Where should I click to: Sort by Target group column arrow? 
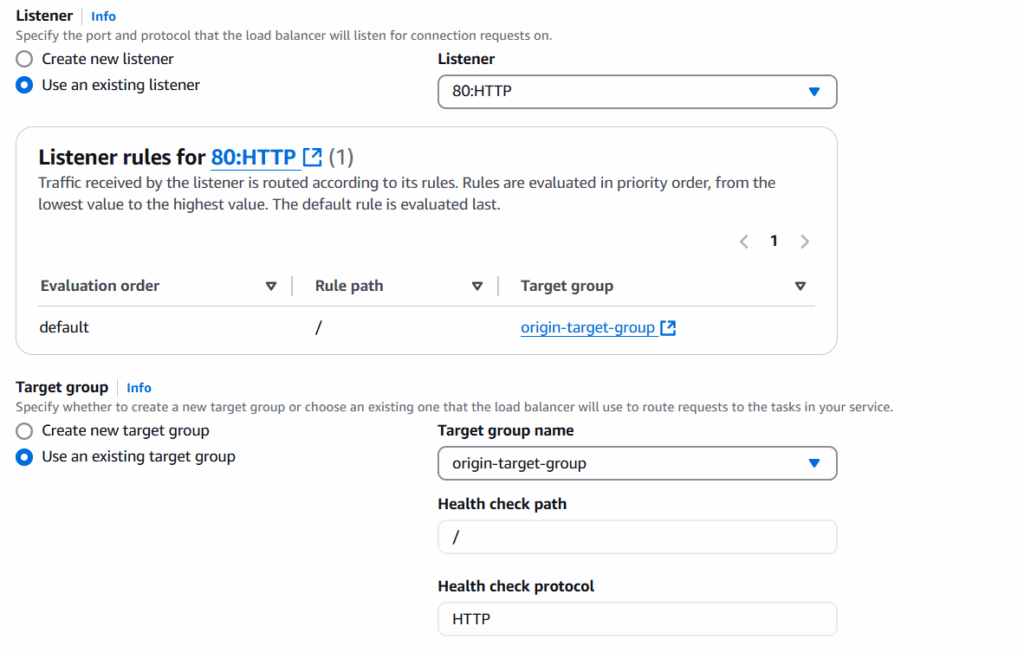click(800, 286)
